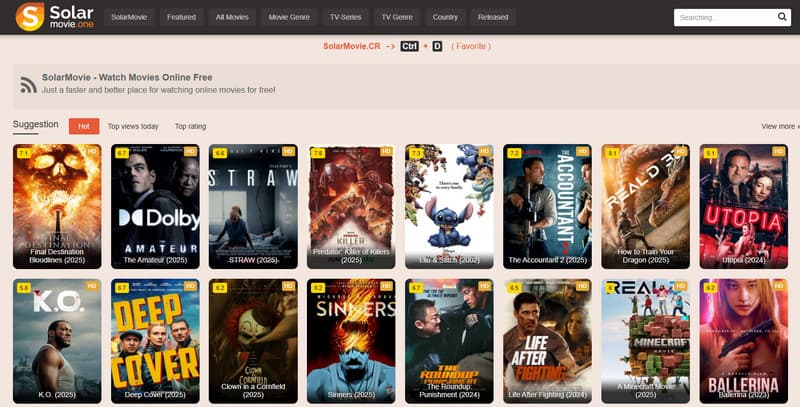Open Ballerina (2023) poster

click(x=743, y=341)
